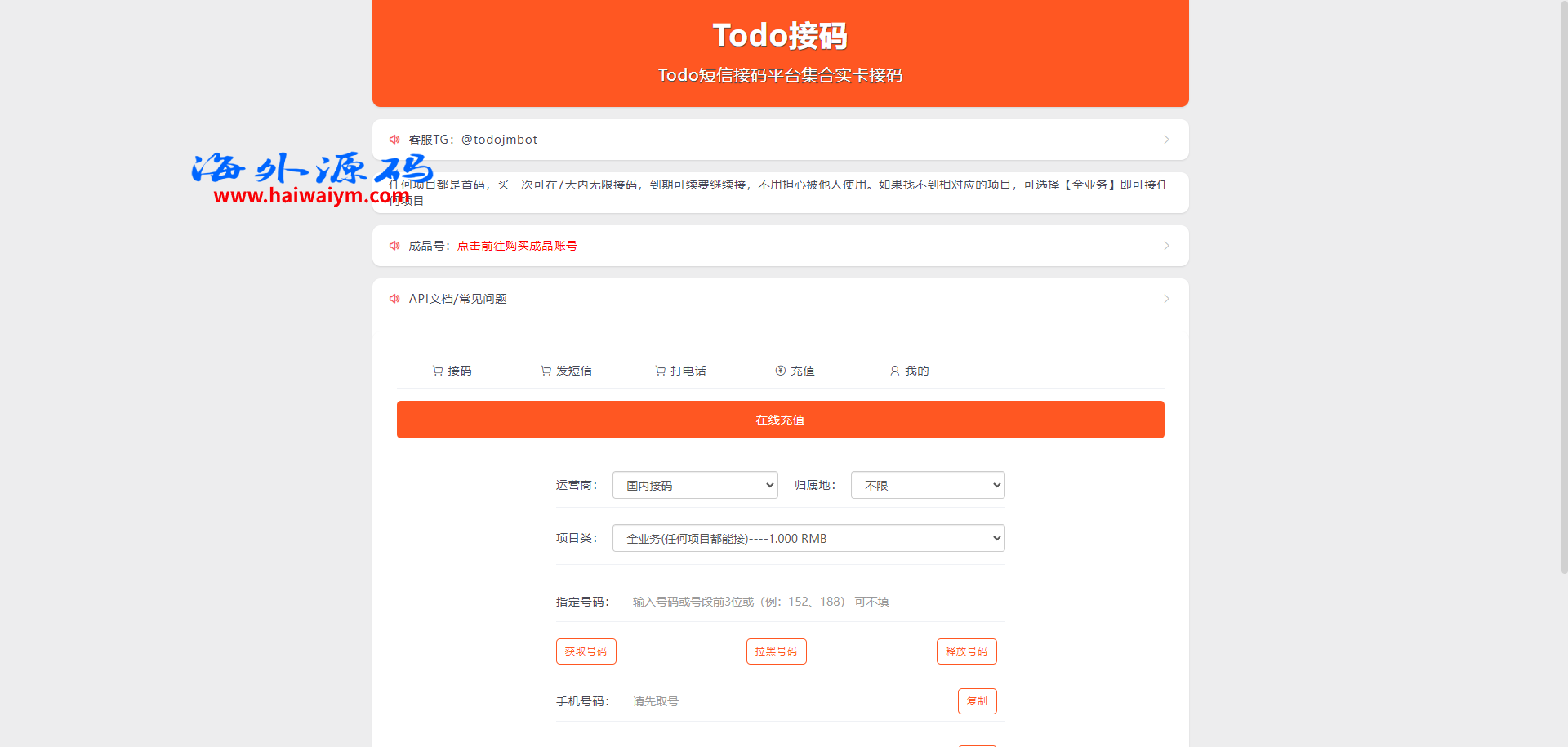Open the 归属地 dropdown showing 不限
1568x747 pixels.
(928, 486)
